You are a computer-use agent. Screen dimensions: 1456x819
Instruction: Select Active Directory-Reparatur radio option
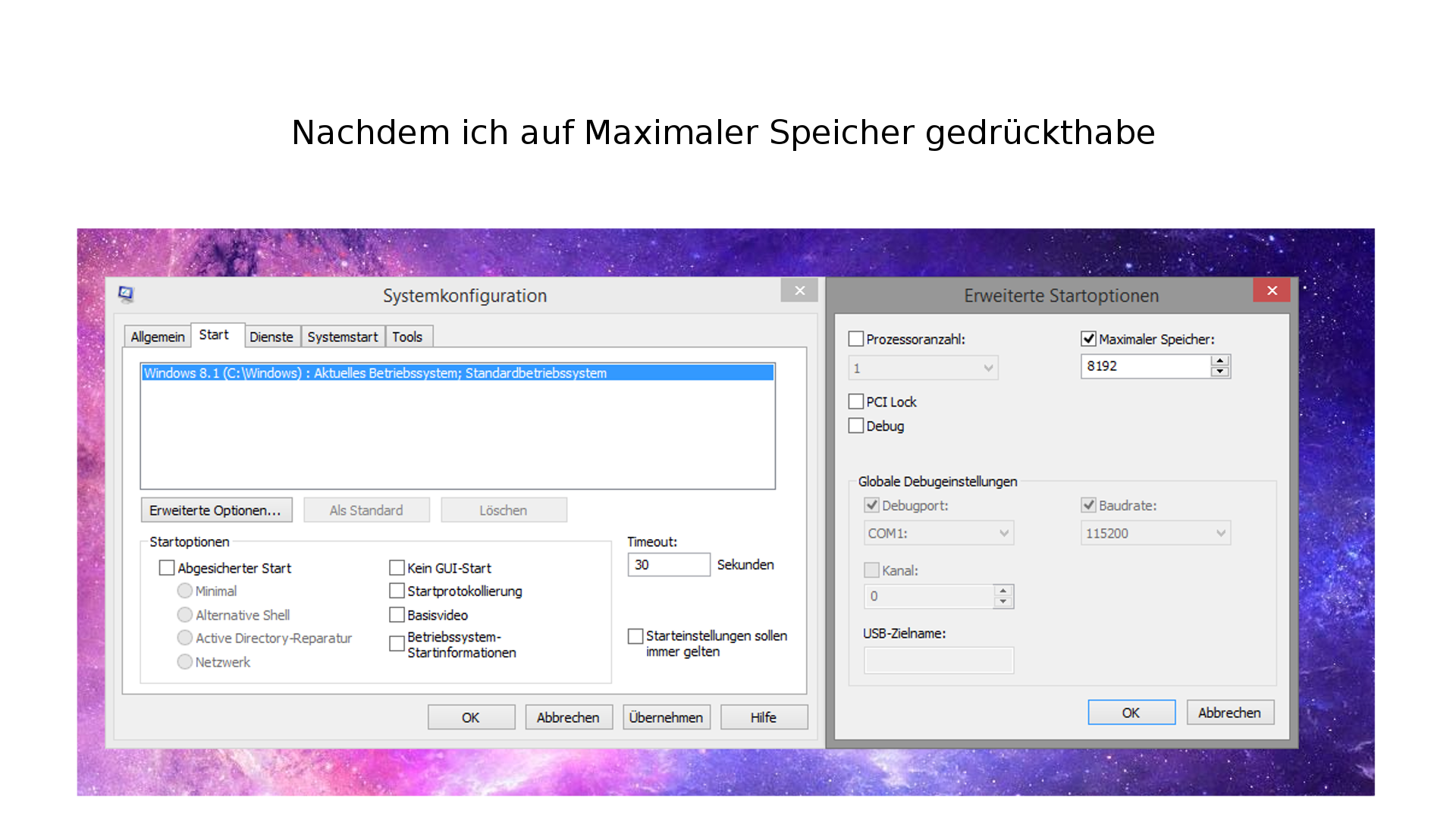click(184, 638)
